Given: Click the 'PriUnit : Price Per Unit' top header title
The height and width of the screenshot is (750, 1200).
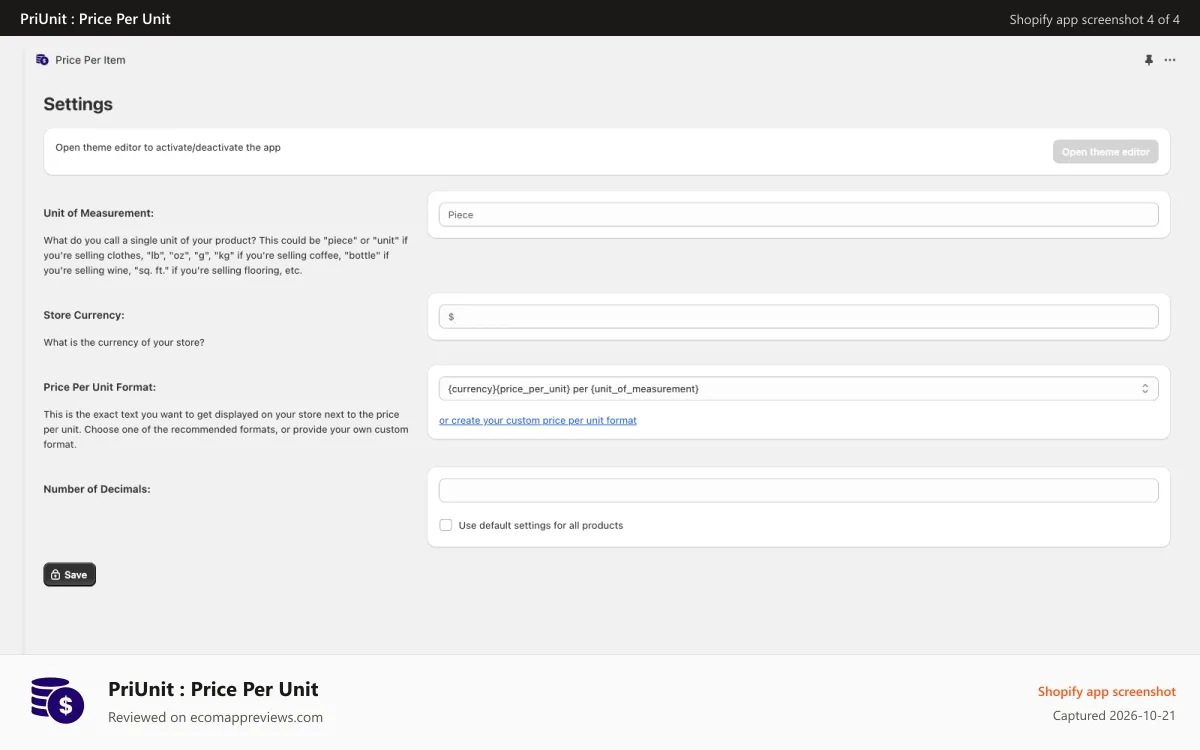Looking at the screenshot, I should point(95,18).
